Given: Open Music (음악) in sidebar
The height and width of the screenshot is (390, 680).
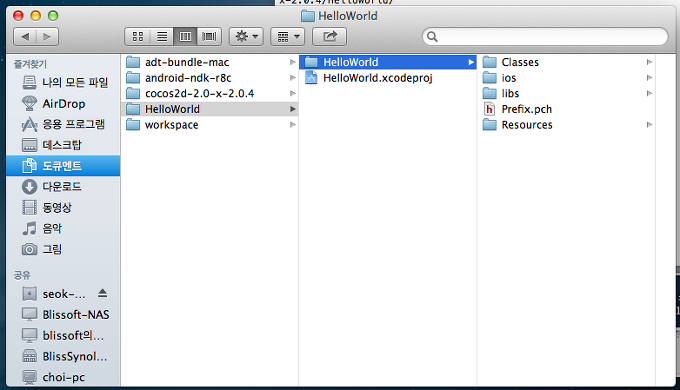Looking at the screenshot, I should pos(63,228).
